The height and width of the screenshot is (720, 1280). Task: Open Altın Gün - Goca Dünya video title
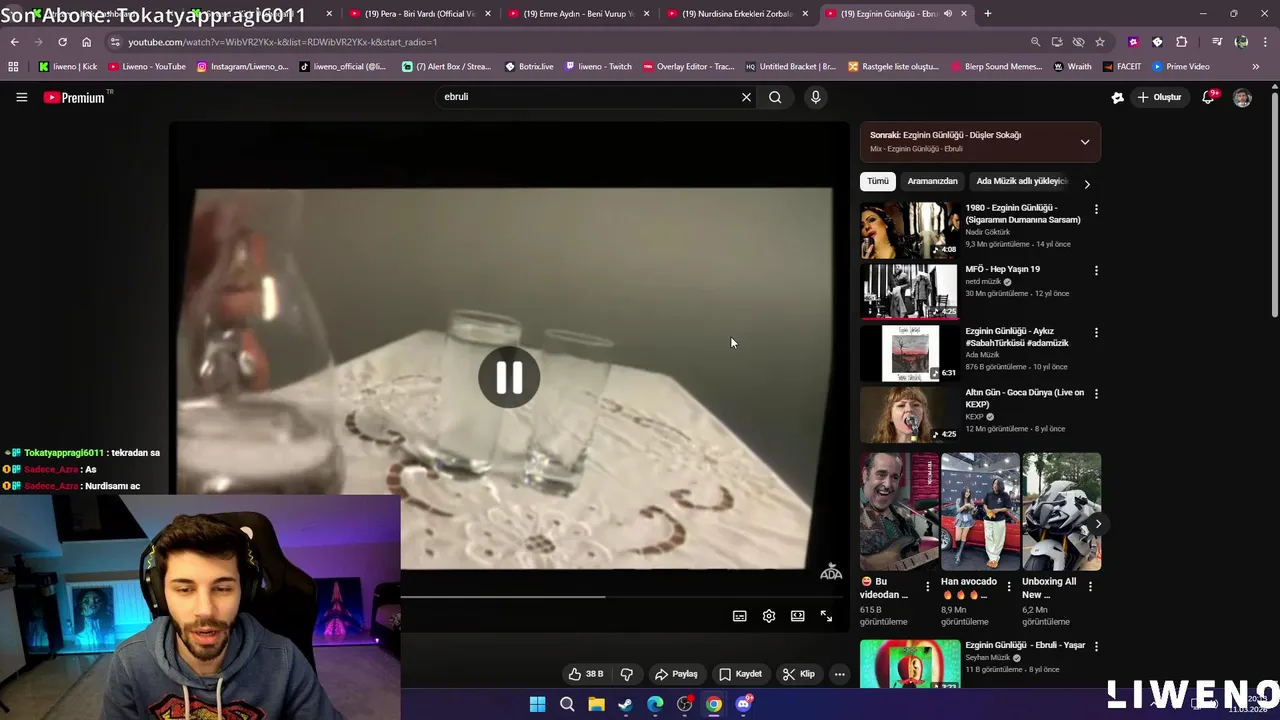[1024, 398]
